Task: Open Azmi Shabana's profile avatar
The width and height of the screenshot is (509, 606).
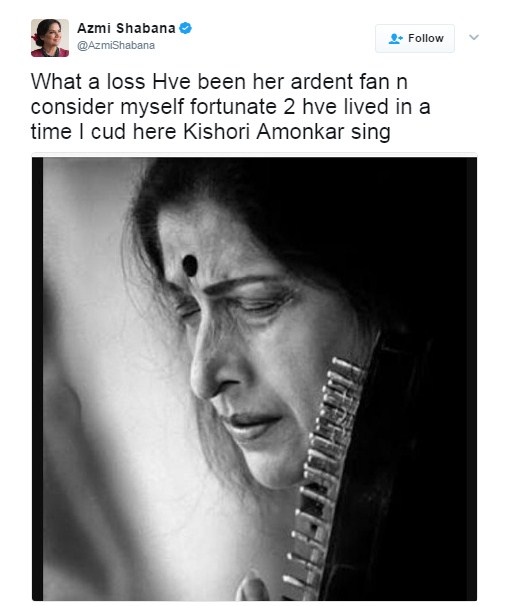Action: pos(50,38)
